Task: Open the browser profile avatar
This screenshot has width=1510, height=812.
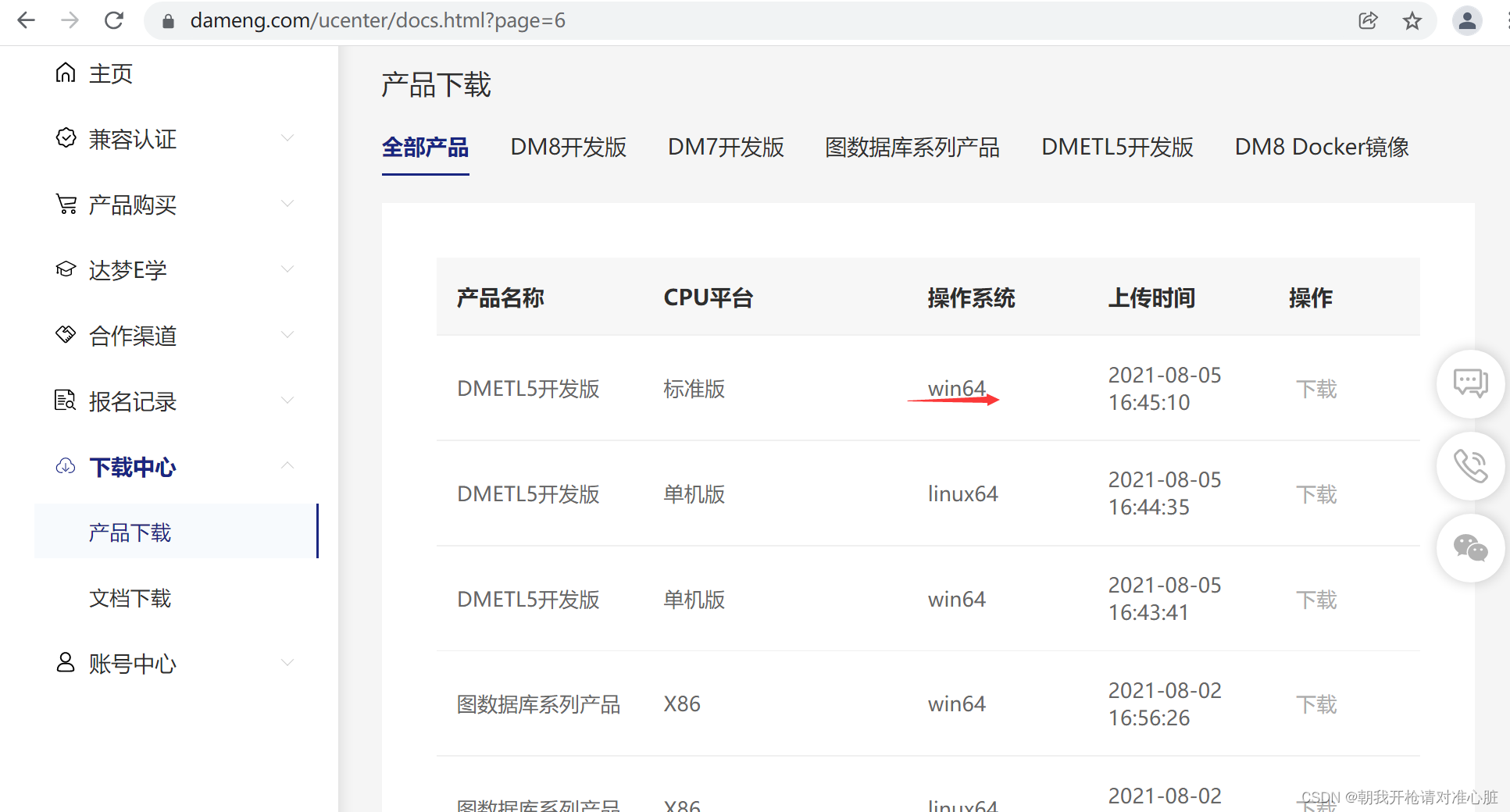Action: [1467, 20]
